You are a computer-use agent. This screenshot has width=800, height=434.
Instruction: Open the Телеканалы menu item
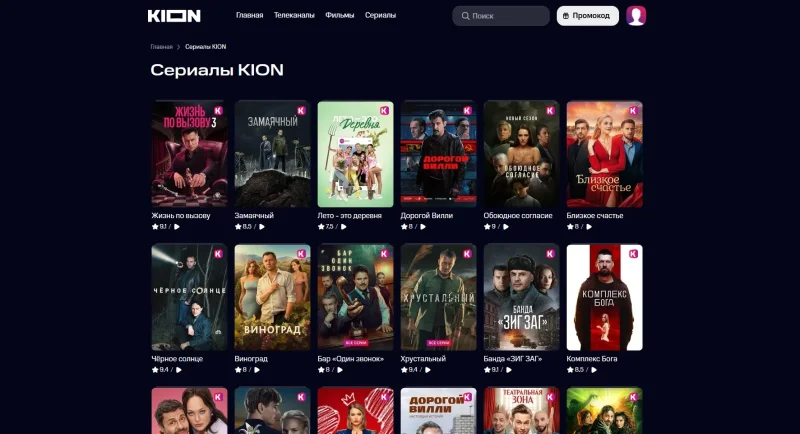coord(294,15)
